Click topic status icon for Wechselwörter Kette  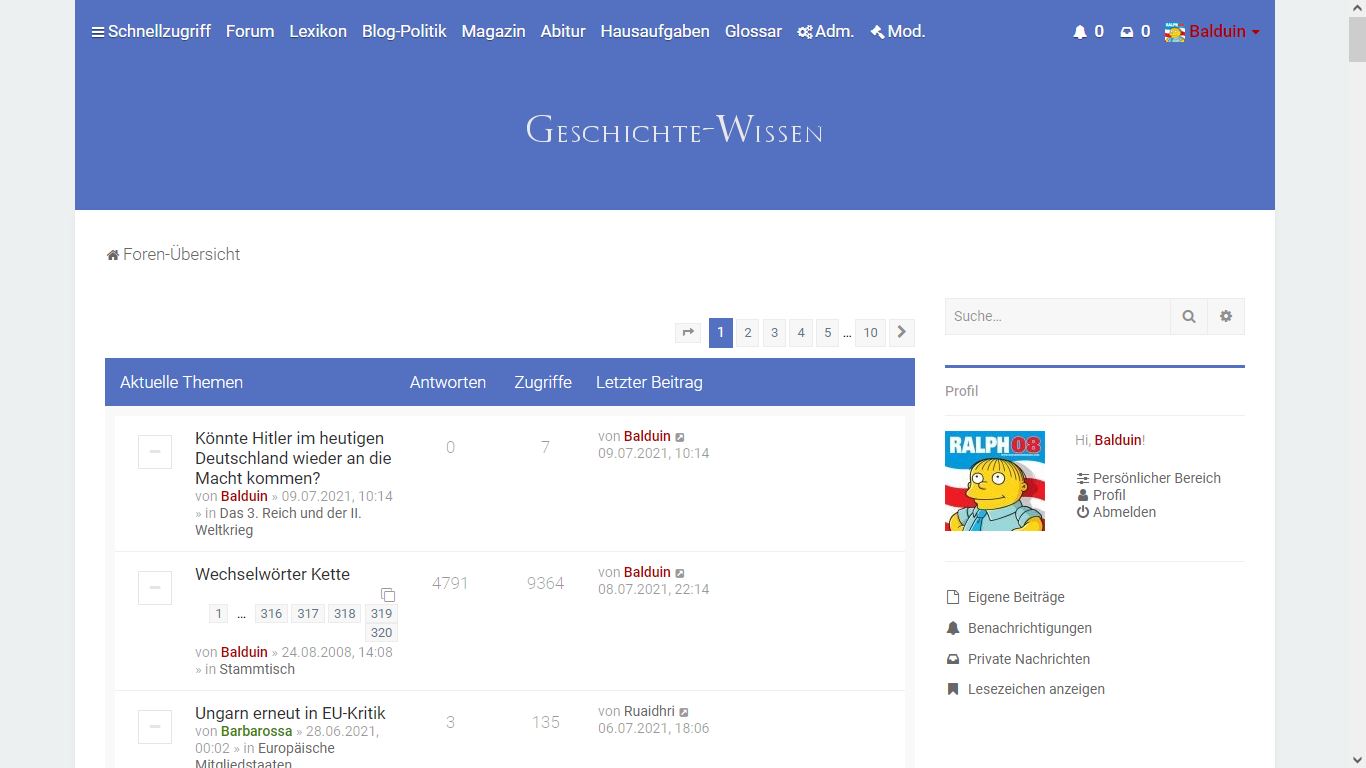click(155, 588)
